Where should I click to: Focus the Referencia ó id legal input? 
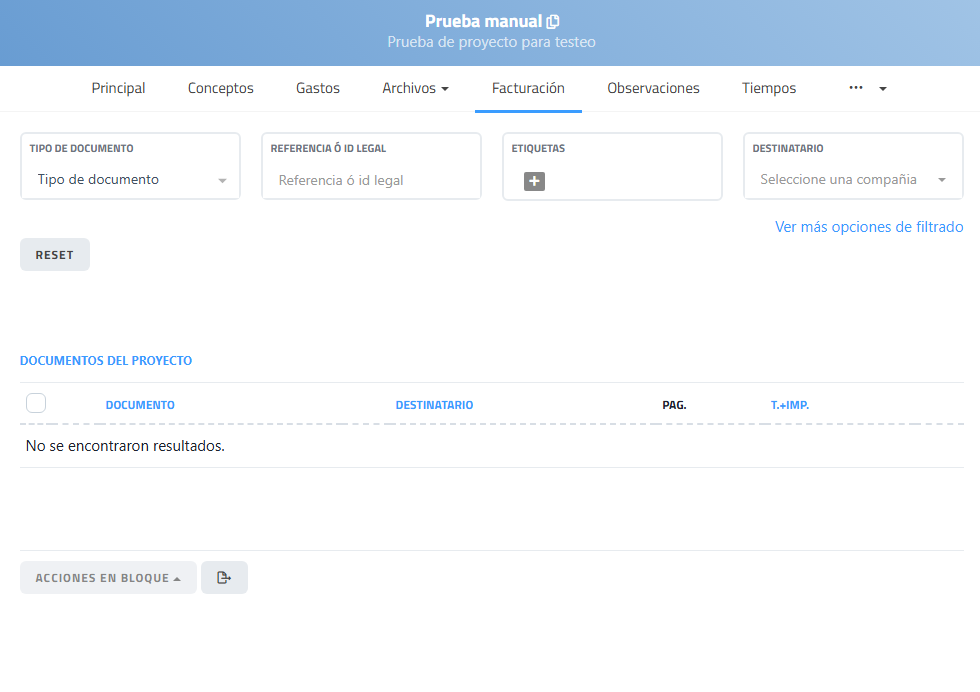pyautogui.click(x=370, y=181)
